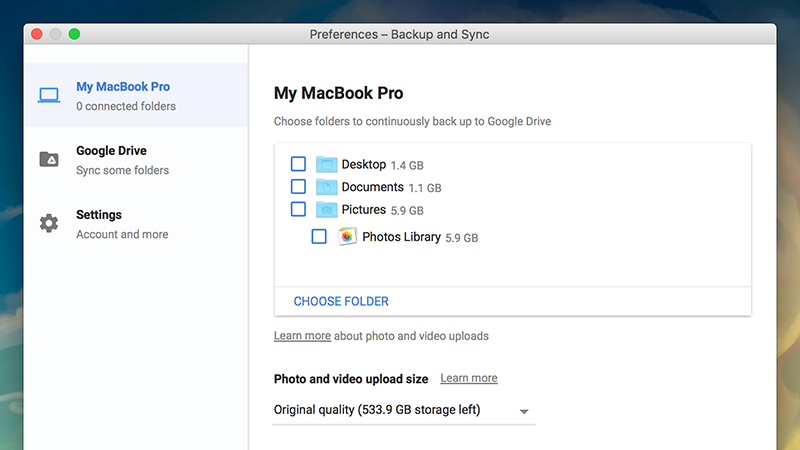The width and height of the screenshot is (800, 450).
Task: Select the My MacBook Pro sidebar item
Action: (136, 95)
